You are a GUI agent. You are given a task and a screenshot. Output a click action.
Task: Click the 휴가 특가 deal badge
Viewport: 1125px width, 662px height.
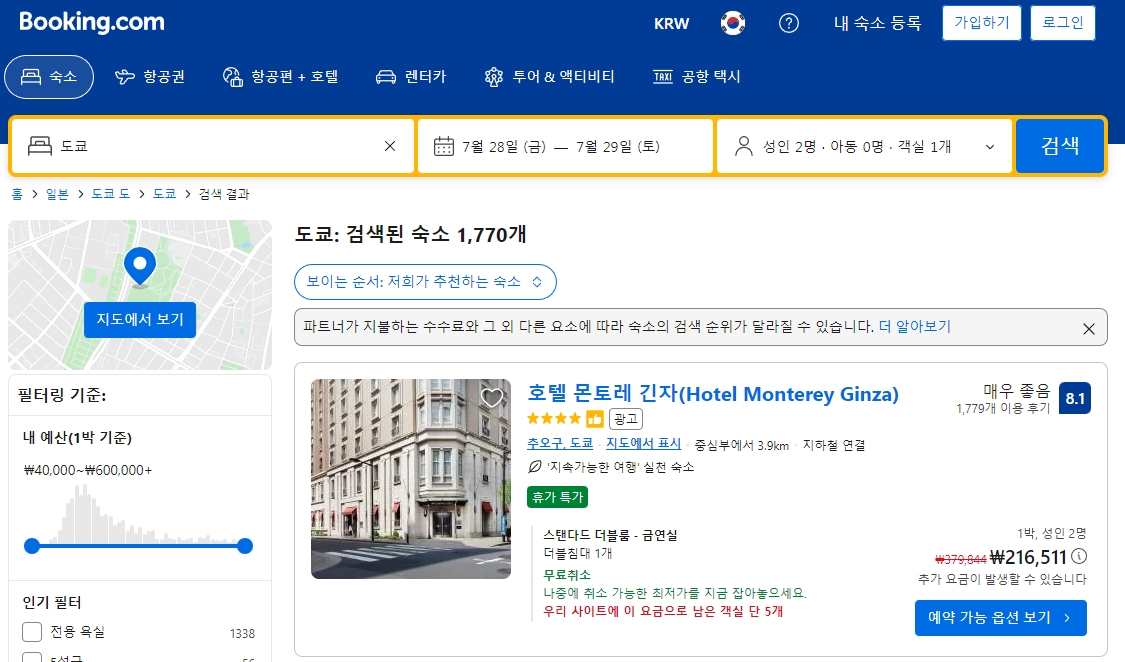[x=557, y=497]
